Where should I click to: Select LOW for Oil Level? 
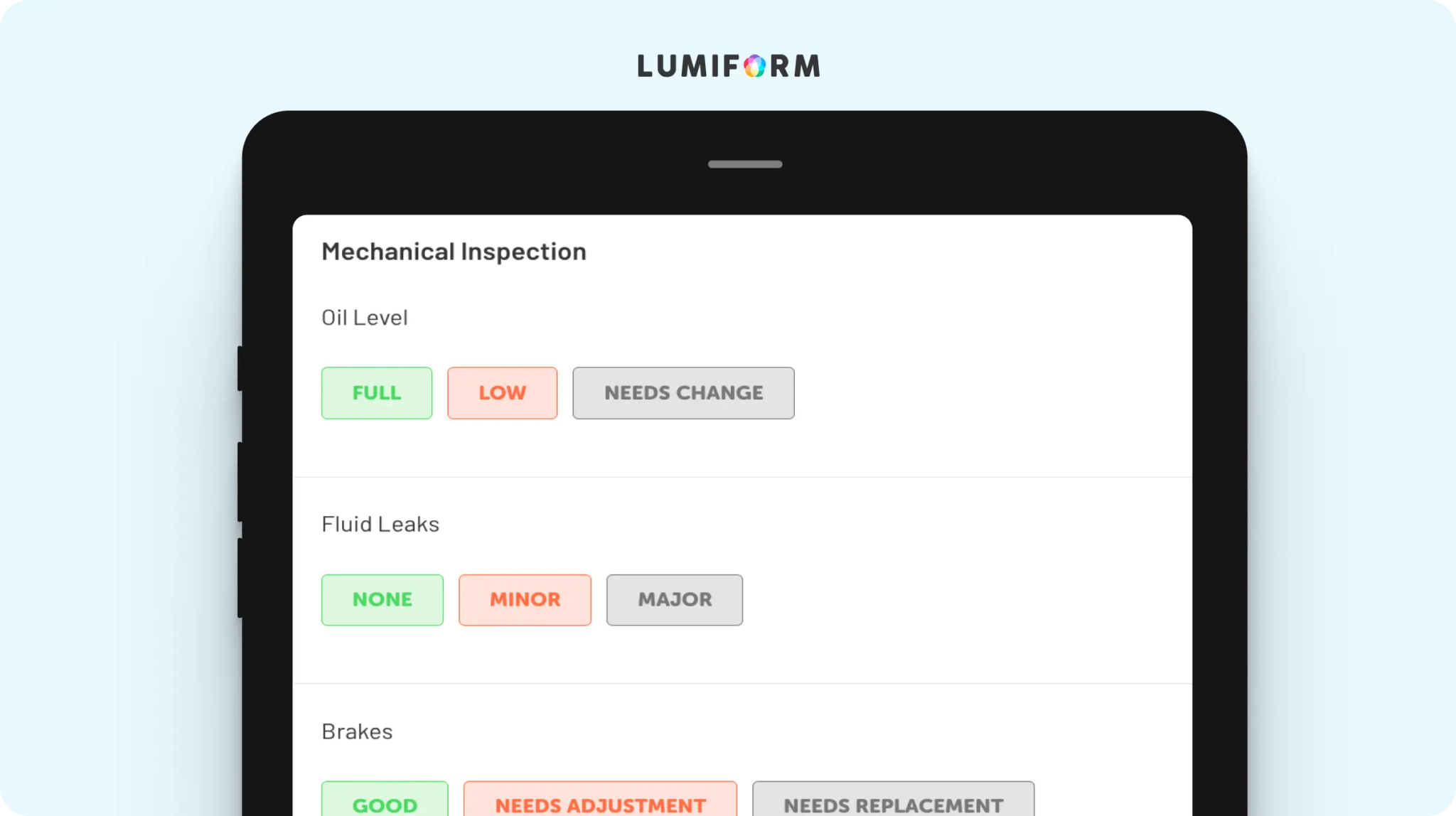502,393
